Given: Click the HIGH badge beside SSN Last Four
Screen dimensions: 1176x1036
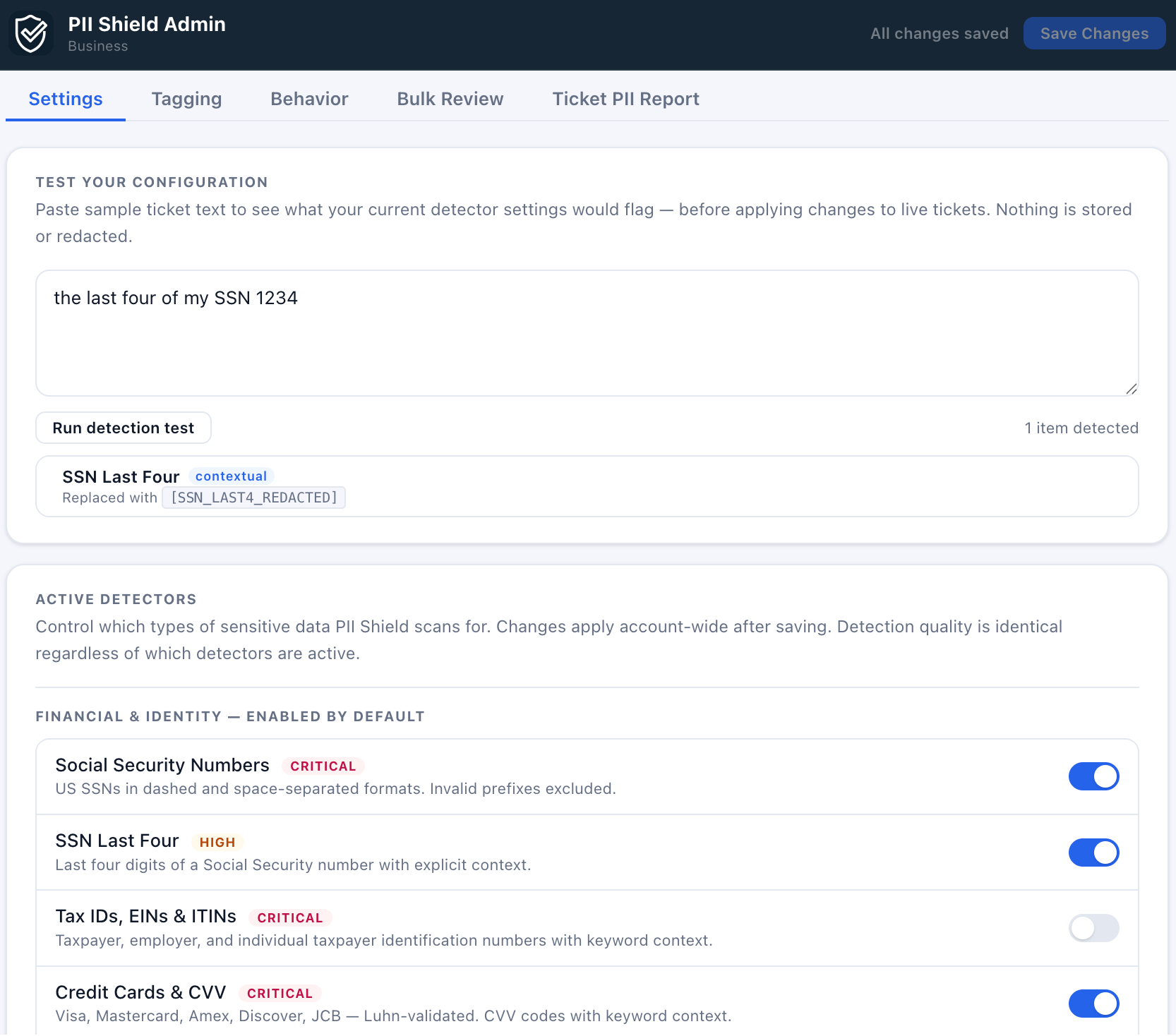Looking at the screenshot, I should tap(217, 842).
